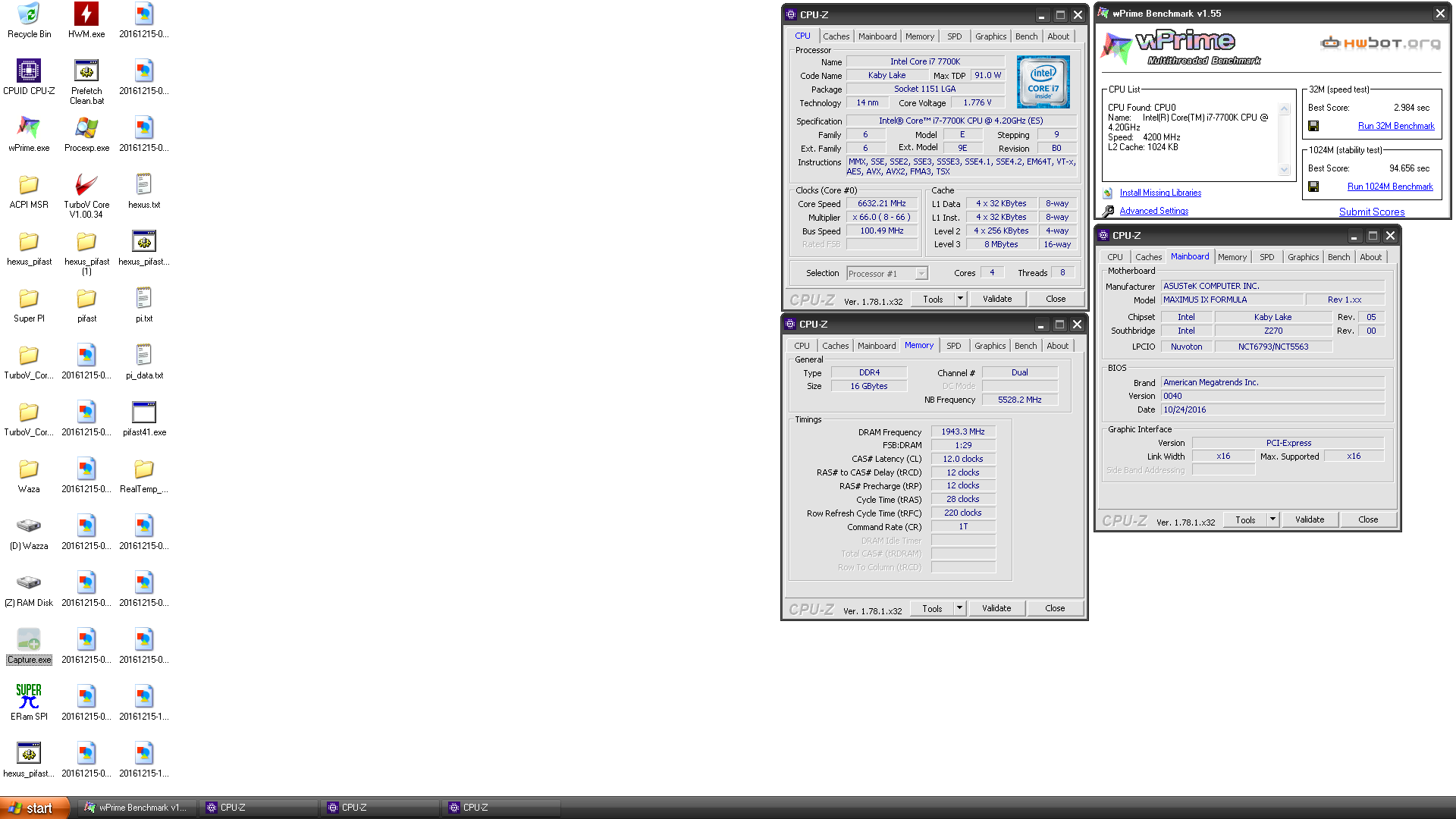Open the Install Missing Libraries link
The height and width of the screenshot is (819, 1456).
pos(1160,193)
